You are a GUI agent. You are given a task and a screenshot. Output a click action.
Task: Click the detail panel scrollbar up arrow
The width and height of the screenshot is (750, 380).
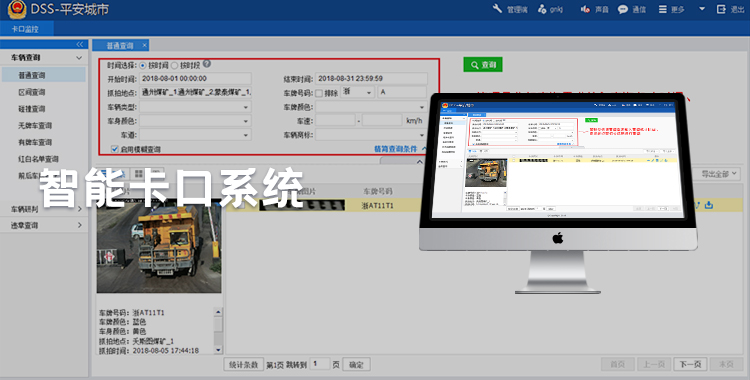218,312
